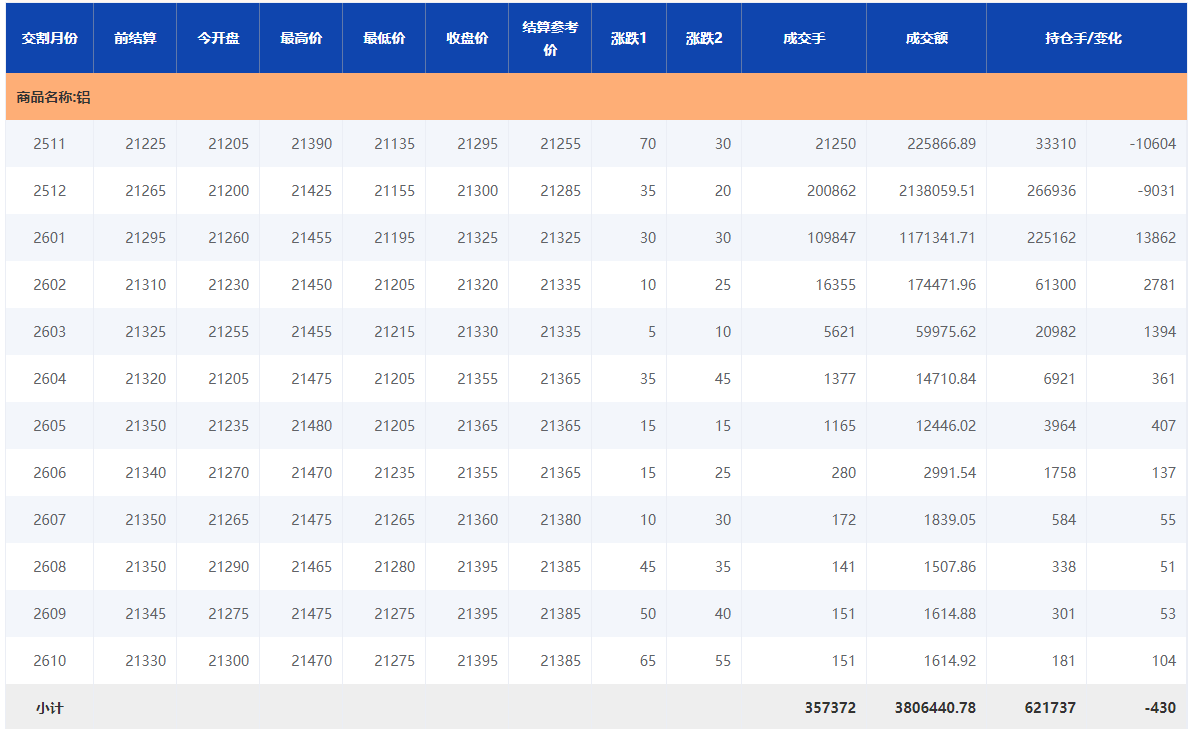Select the 成交手 column header
Image resolution: width=1189 pixels, height=729 pixels.
(x=804, y=38)
